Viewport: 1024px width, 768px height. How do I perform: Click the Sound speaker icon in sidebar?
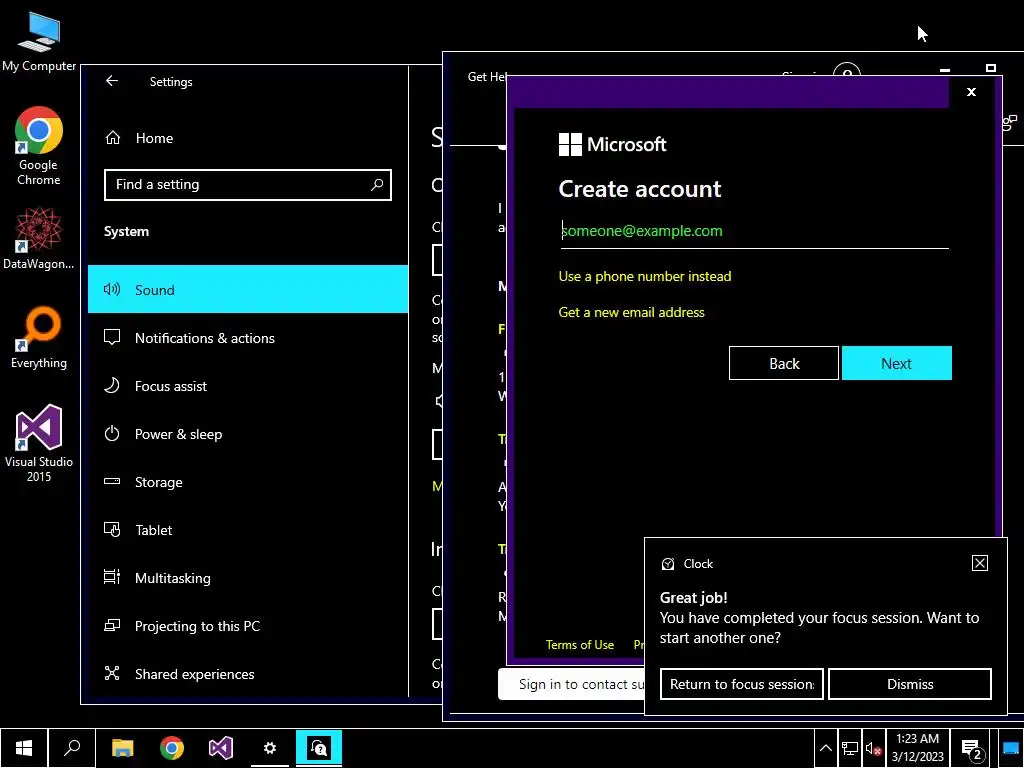(112, 289)
